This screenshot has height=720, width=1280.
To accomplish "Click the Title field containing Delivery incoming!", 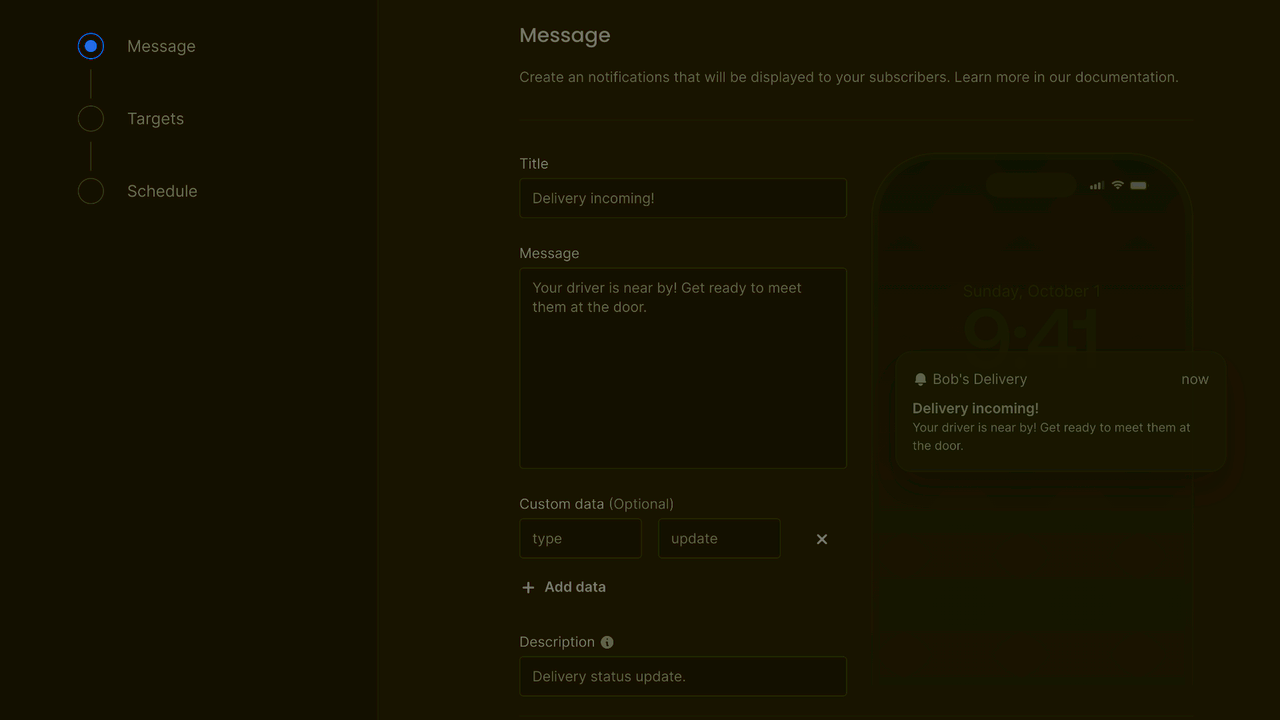I will [x=683, y=198].
